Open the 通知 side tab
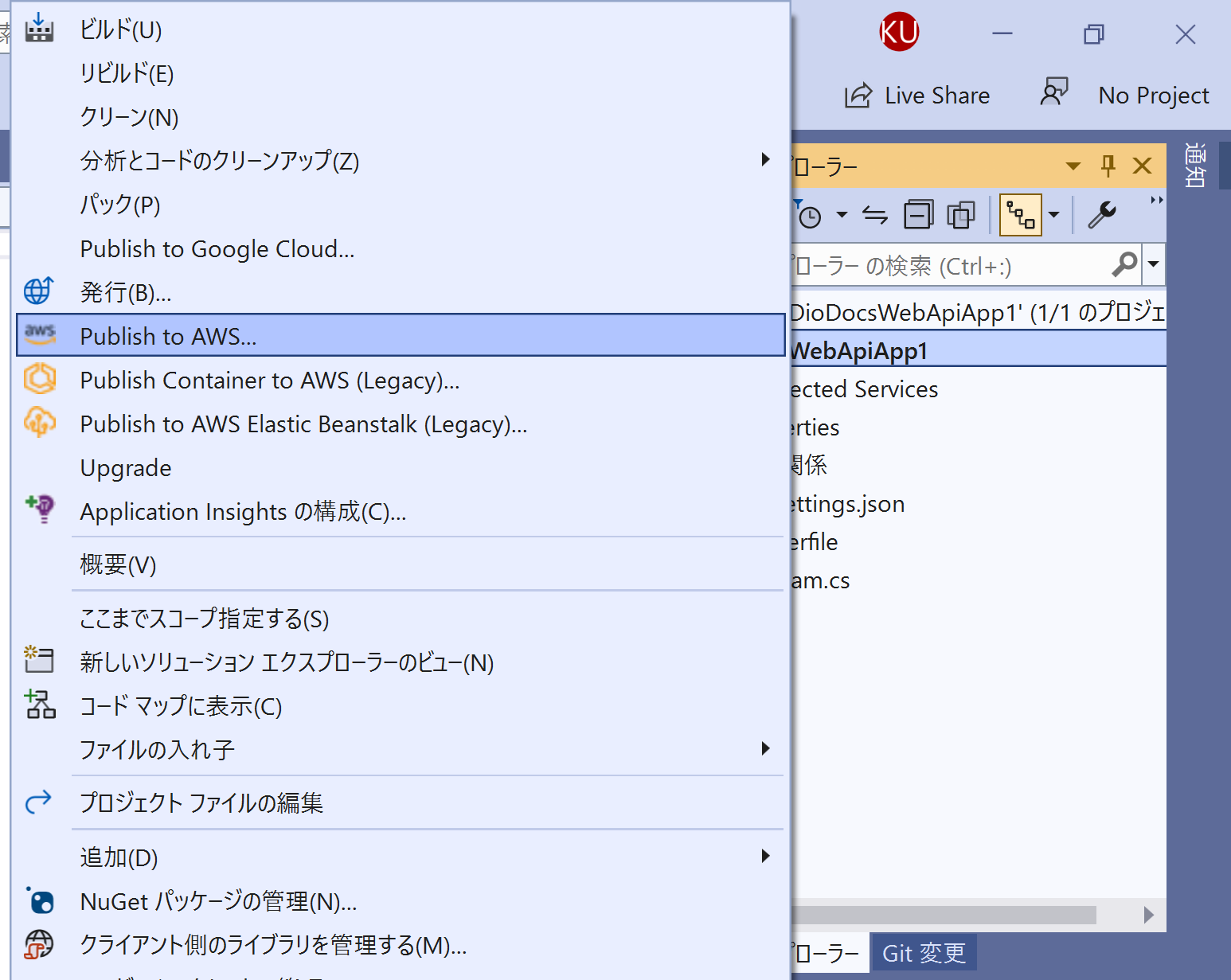This screenshot has width=1231, height=980. pos(1194,166)
